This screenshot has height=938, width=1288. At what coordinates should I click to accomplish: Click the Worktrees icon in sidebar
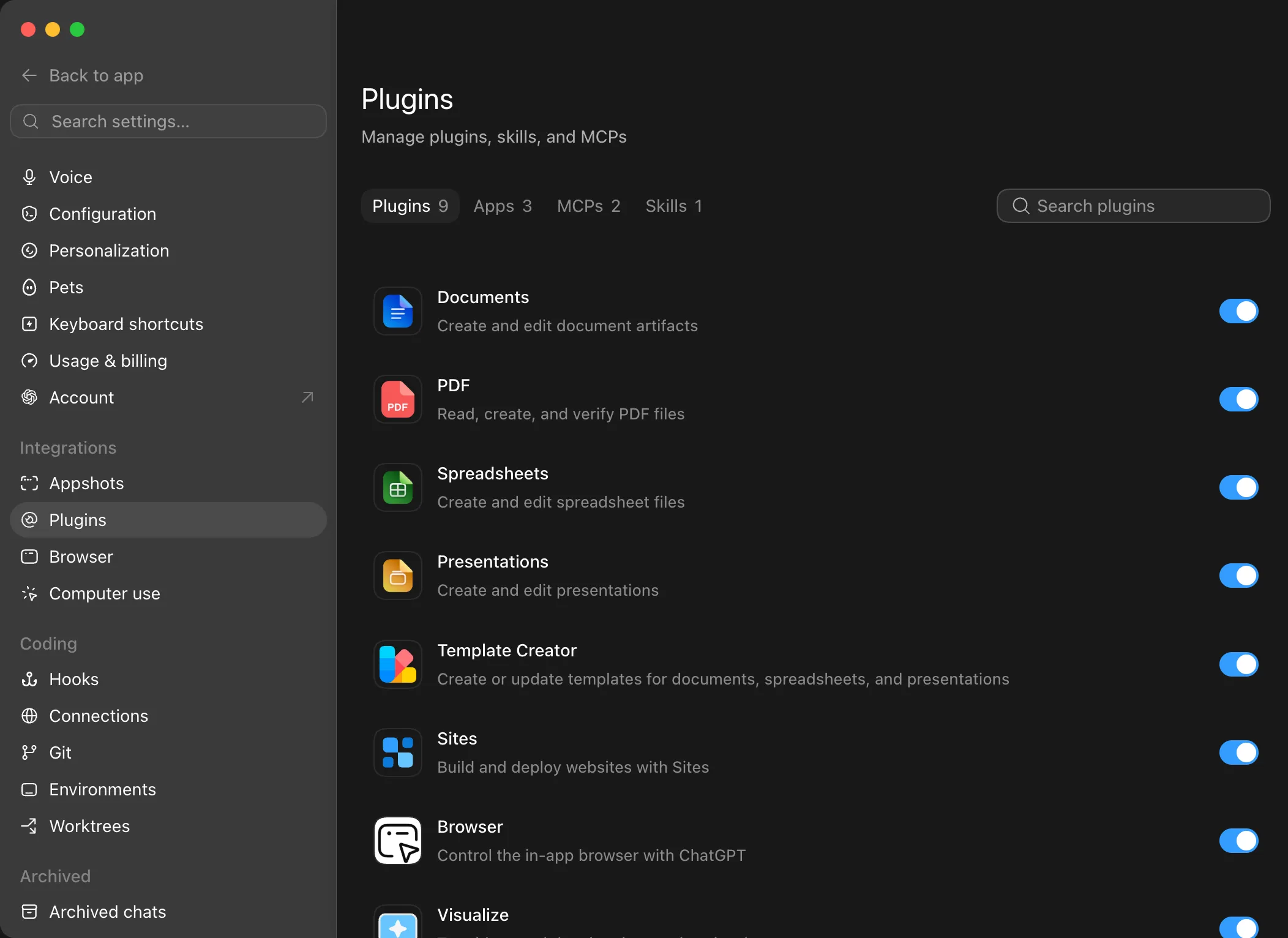click(x=29, y=826)
